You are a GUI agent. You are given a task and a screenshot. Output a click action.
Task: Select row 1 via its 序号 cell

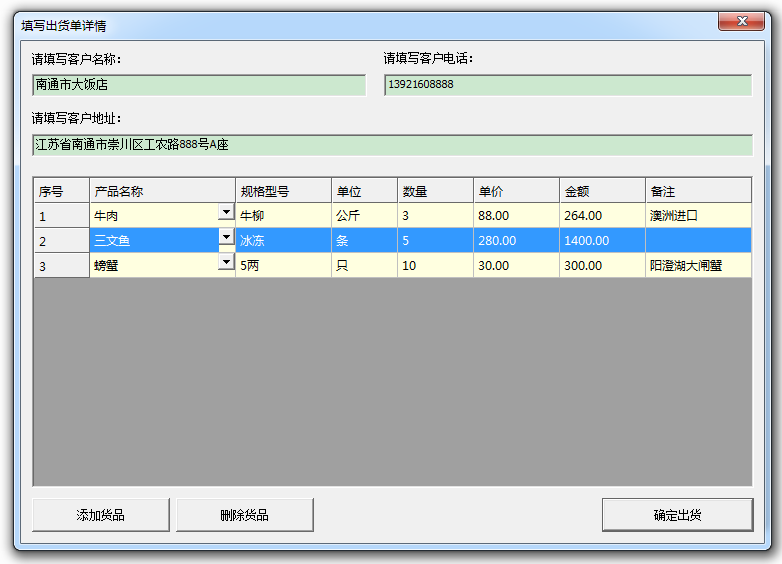click(61, 215)
